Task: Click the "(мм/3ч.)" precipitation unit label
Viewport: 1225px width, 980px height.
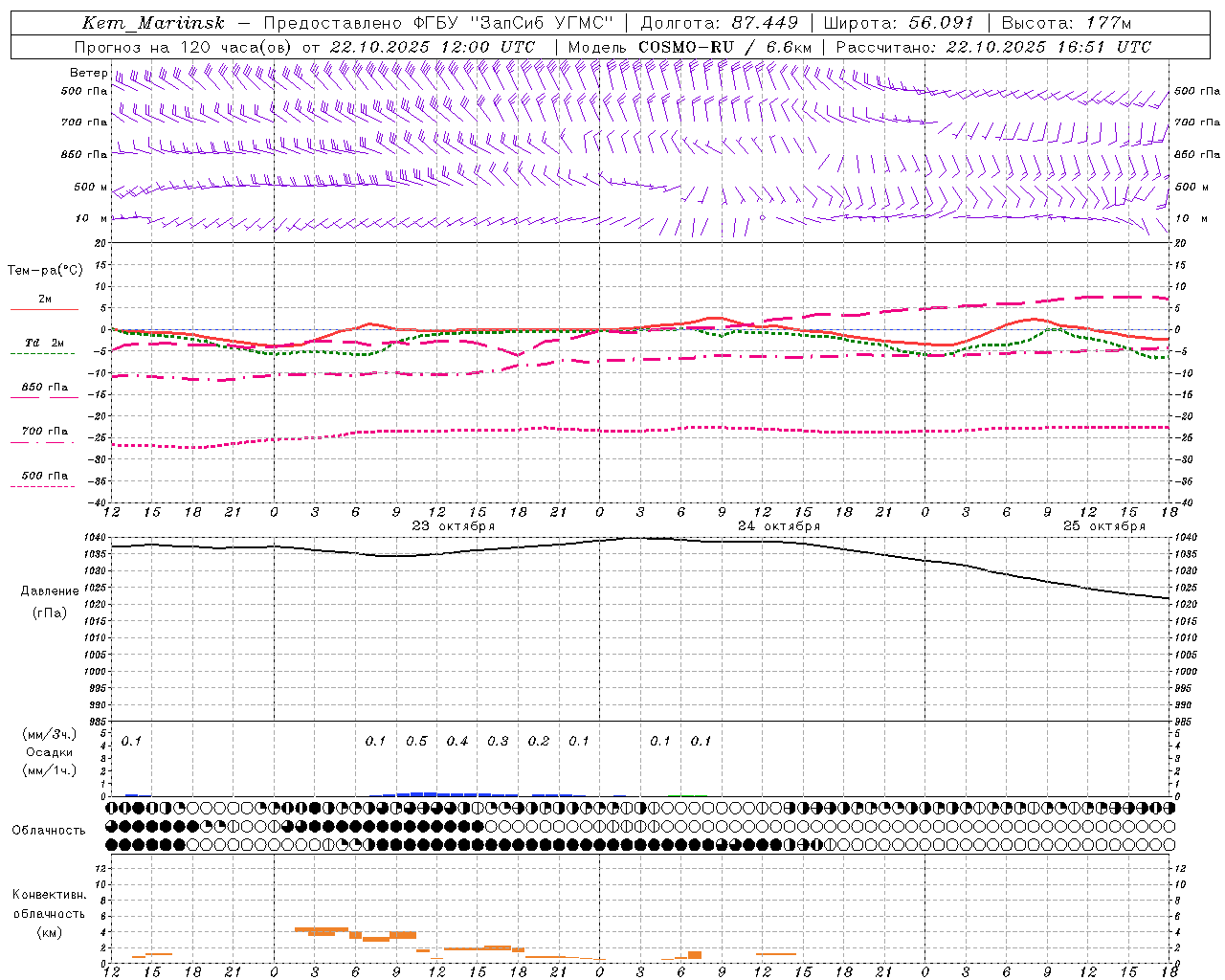Action: point(50,734)
